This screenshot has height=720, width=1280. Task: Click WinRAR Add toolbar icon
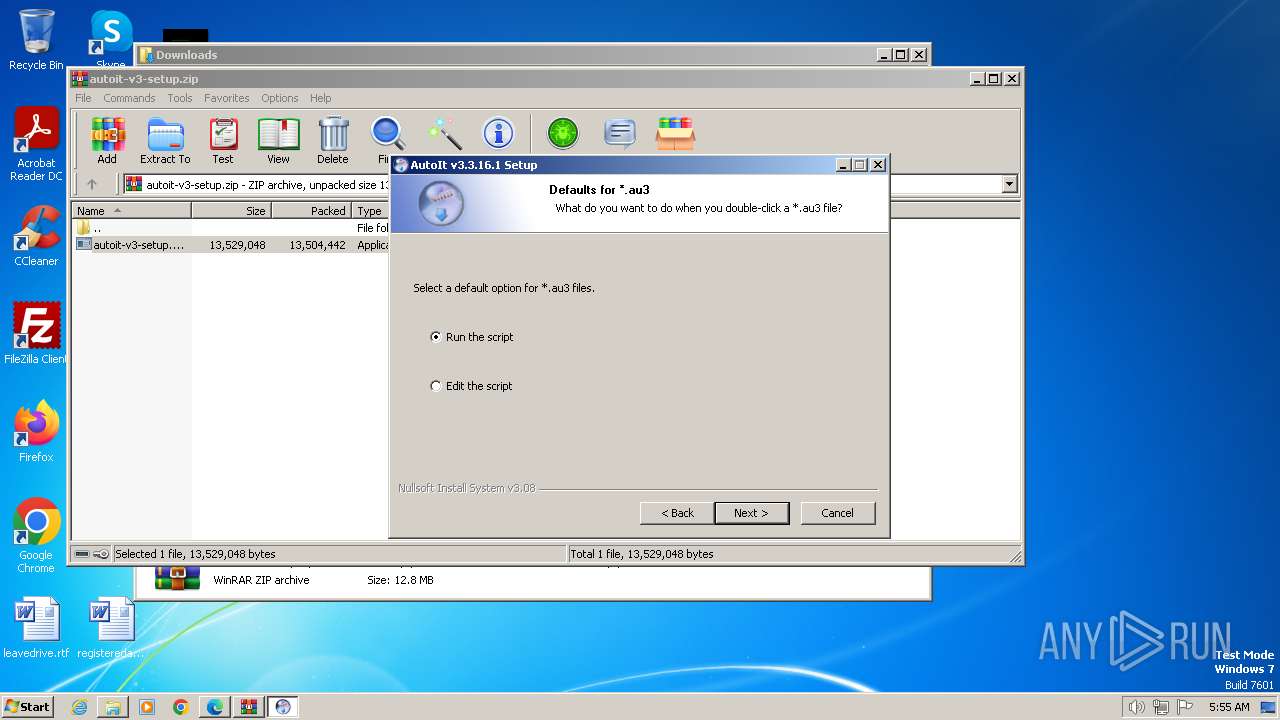[x=107, y=140]
